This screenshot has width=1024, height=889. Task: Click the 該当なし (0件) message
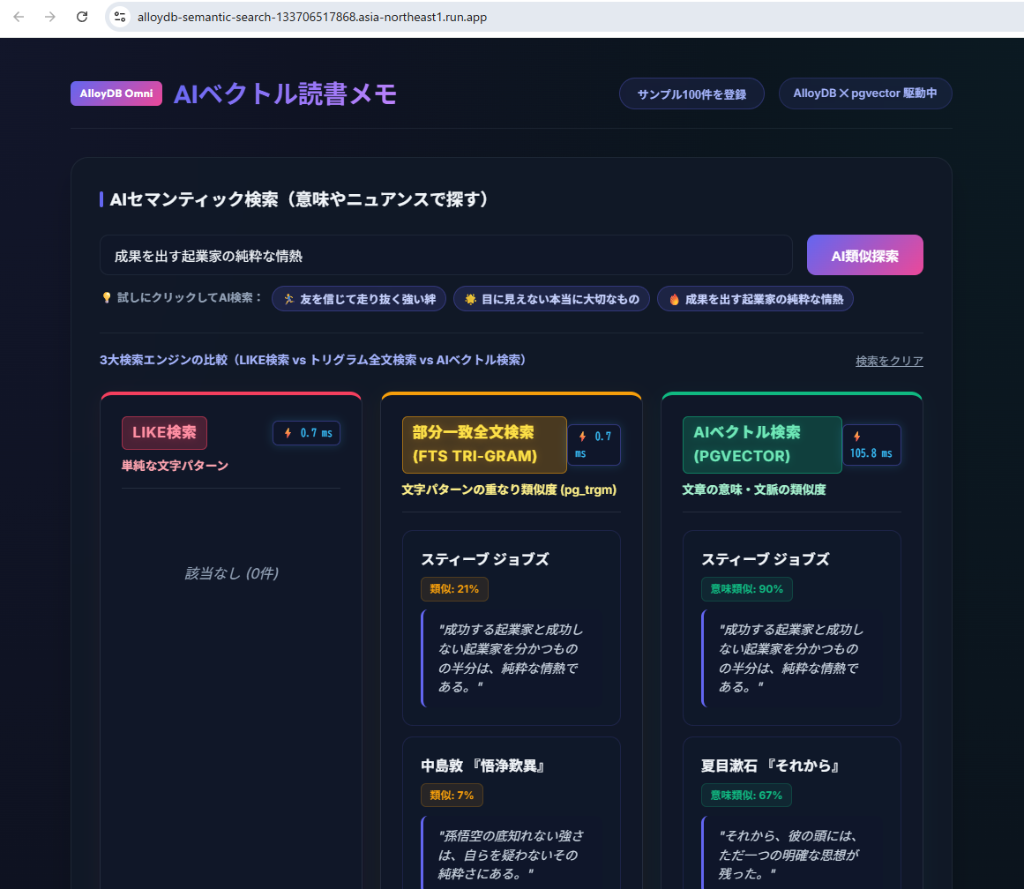(231, 574)
